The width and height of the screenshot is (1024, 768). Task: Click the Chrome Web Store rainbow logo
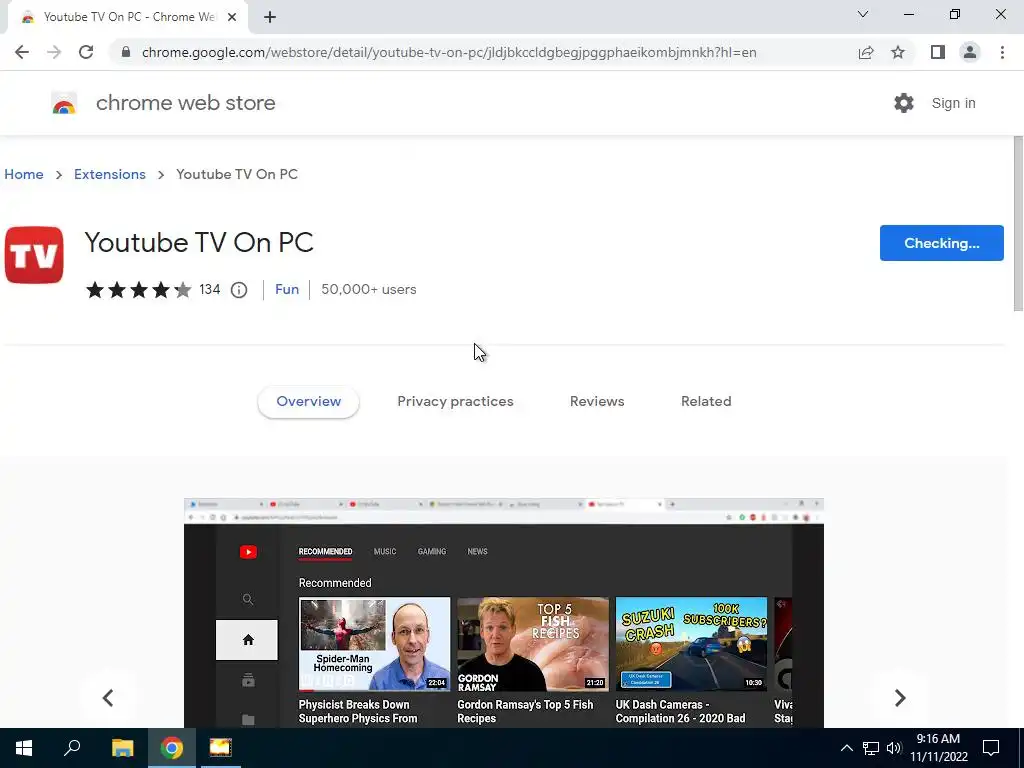(64, 103)
